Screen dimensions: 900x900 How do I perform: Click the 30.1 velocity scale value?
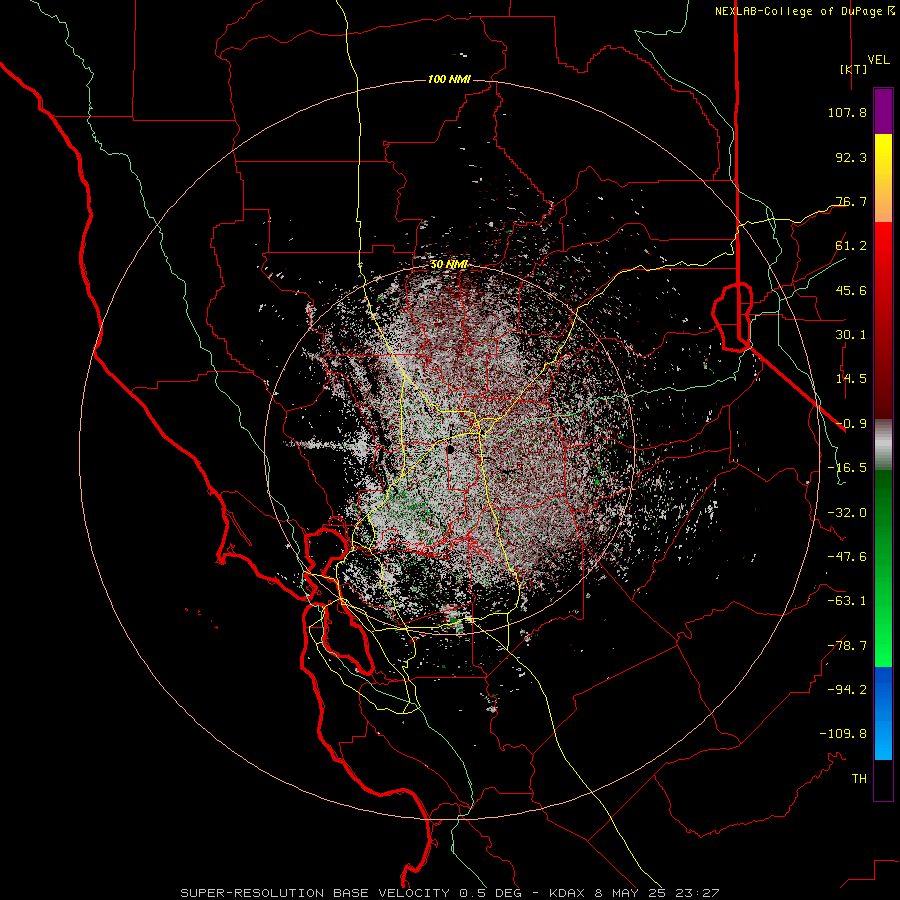[x=851, y=335]
